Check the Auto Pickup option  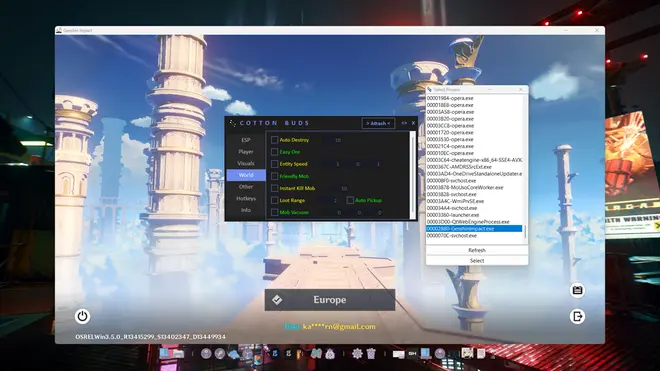350,200
